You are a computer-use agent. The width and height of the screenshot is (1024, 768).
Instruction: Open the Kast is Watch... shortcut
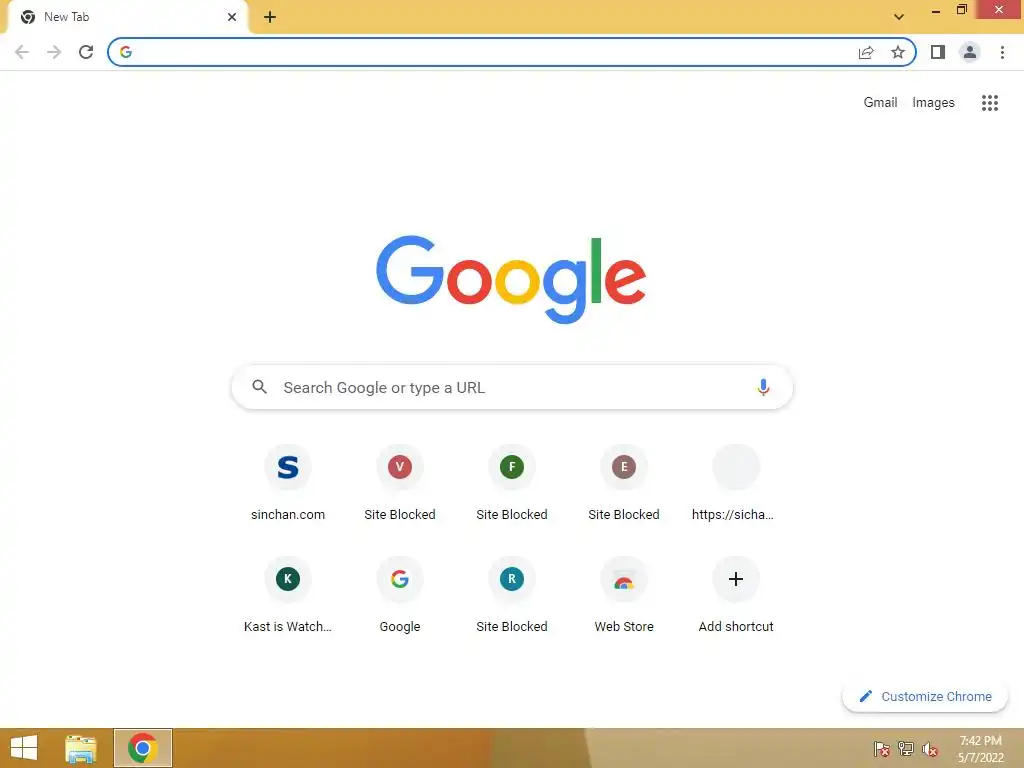tap(288, 596)
